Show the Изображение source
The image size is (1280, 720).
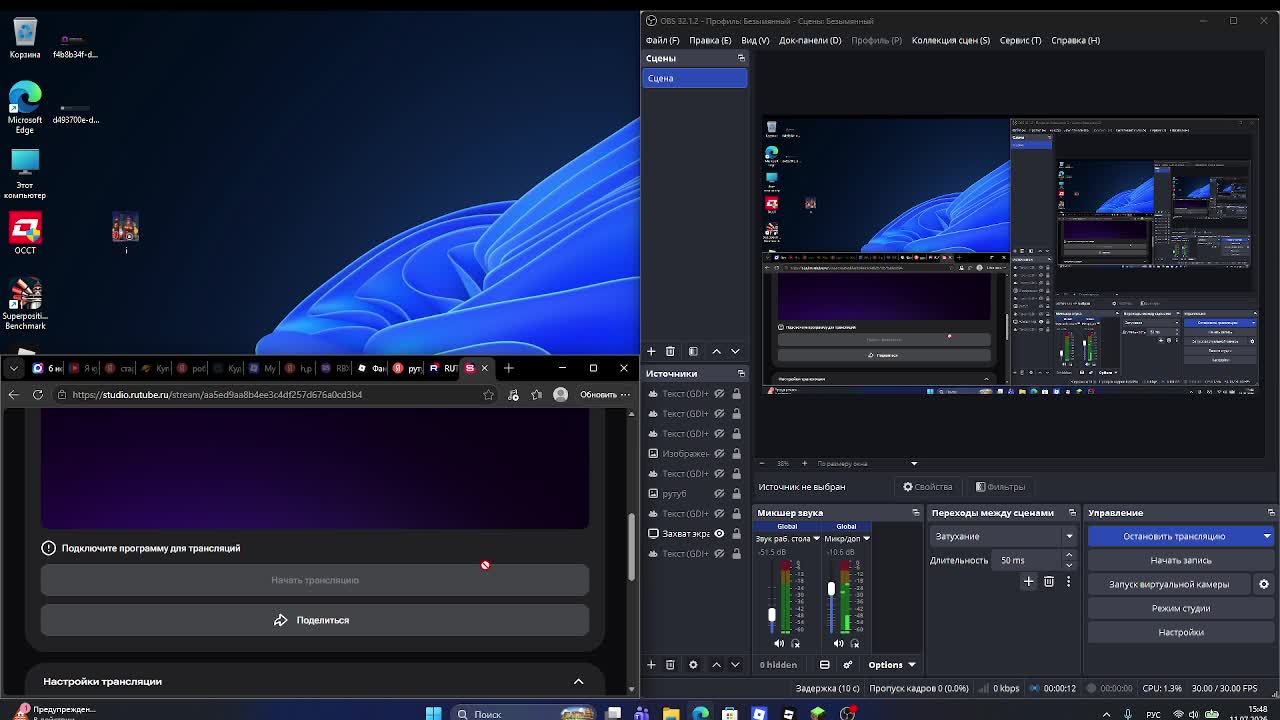[719, 453]
